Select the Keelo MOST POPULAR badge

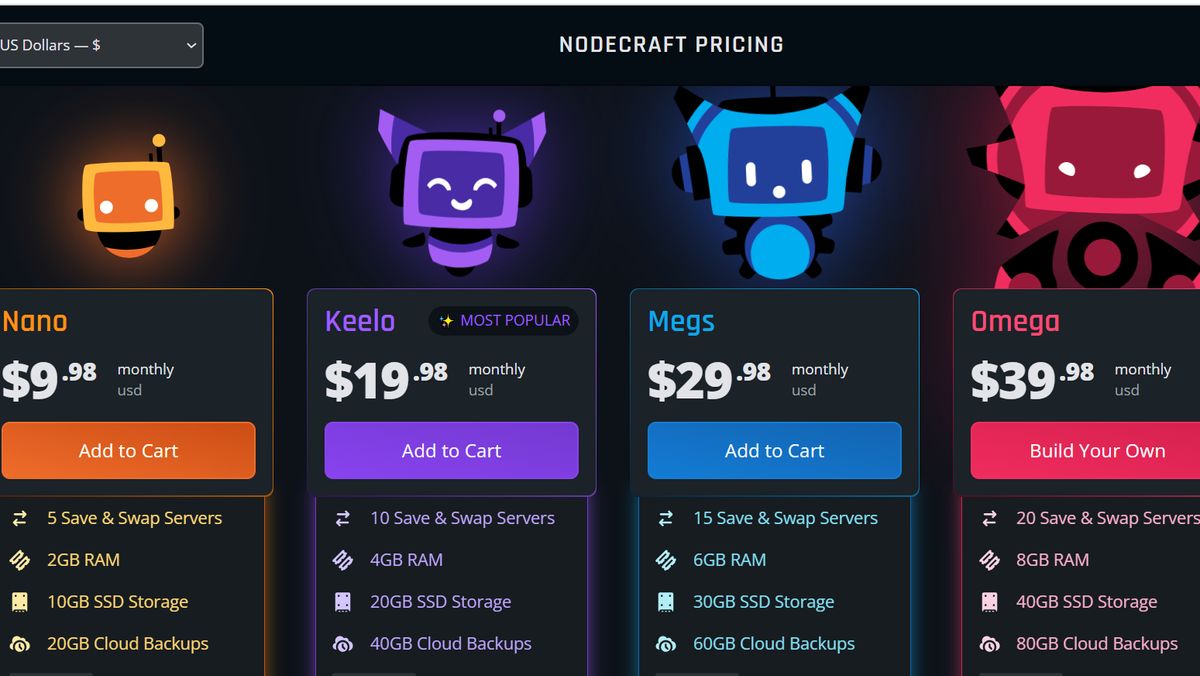[503, 320]
